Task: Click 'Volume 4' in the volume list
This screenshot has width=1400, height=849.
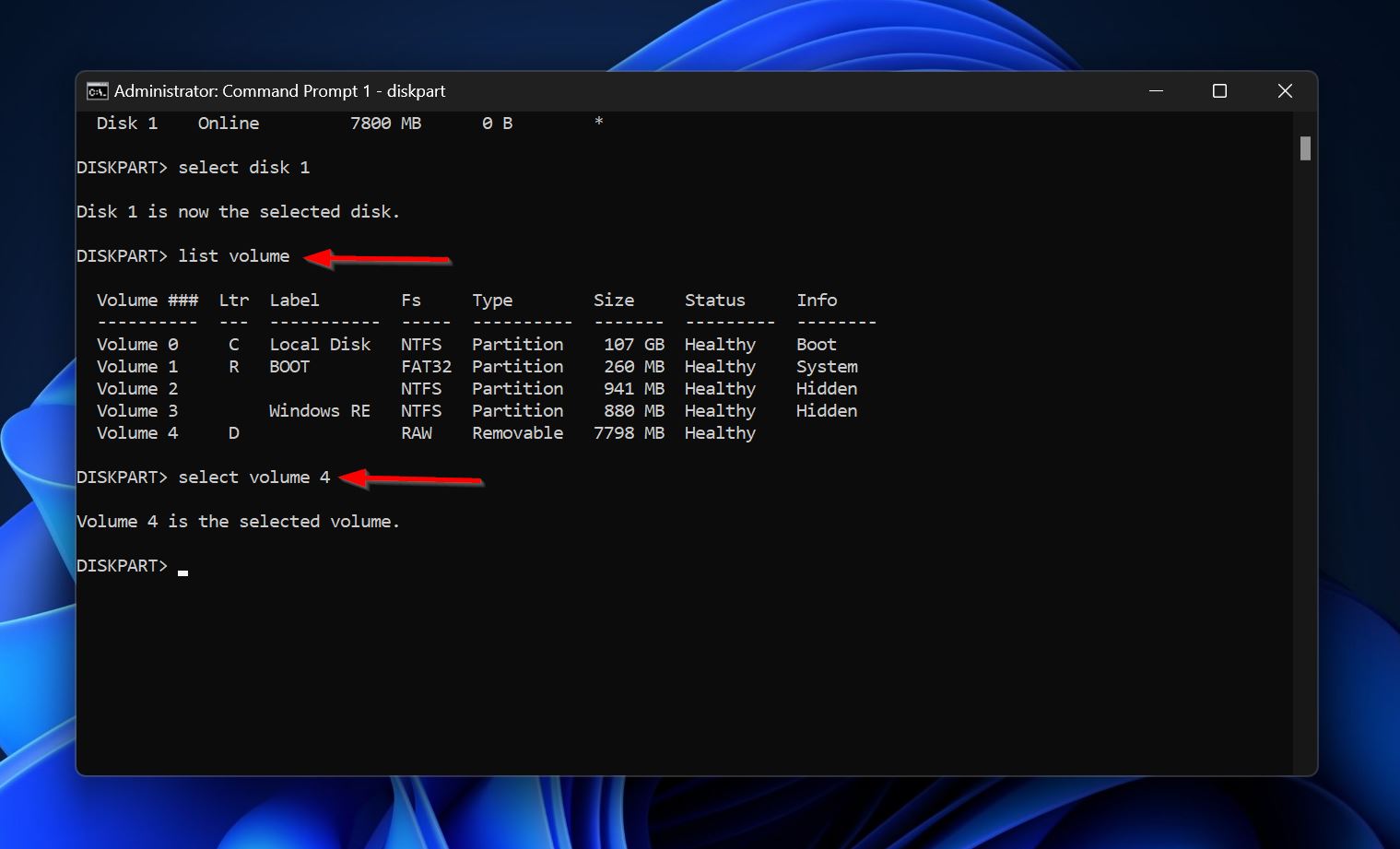Action: 137,433
